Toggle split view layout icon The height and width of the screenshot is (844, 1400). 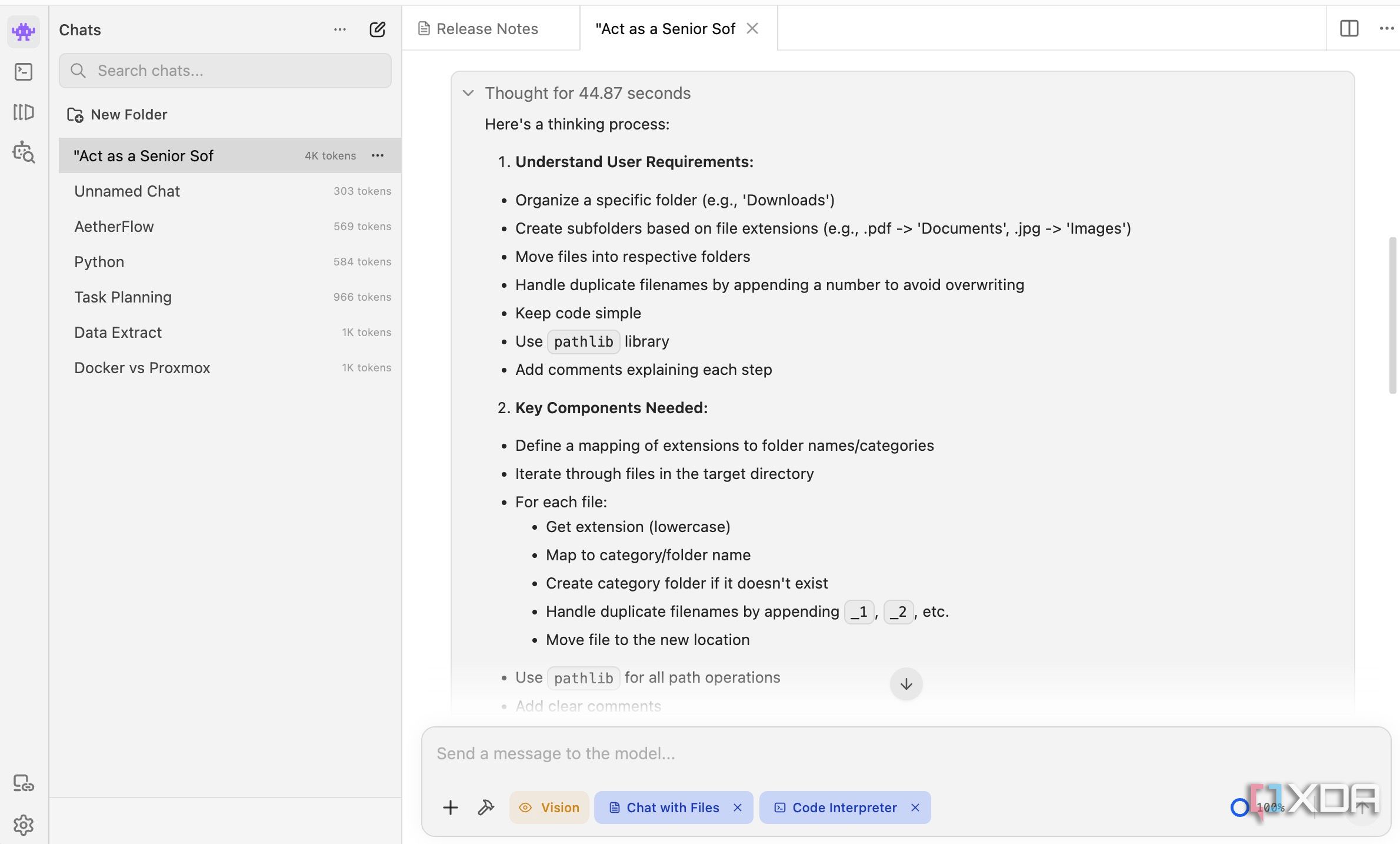1349,28
